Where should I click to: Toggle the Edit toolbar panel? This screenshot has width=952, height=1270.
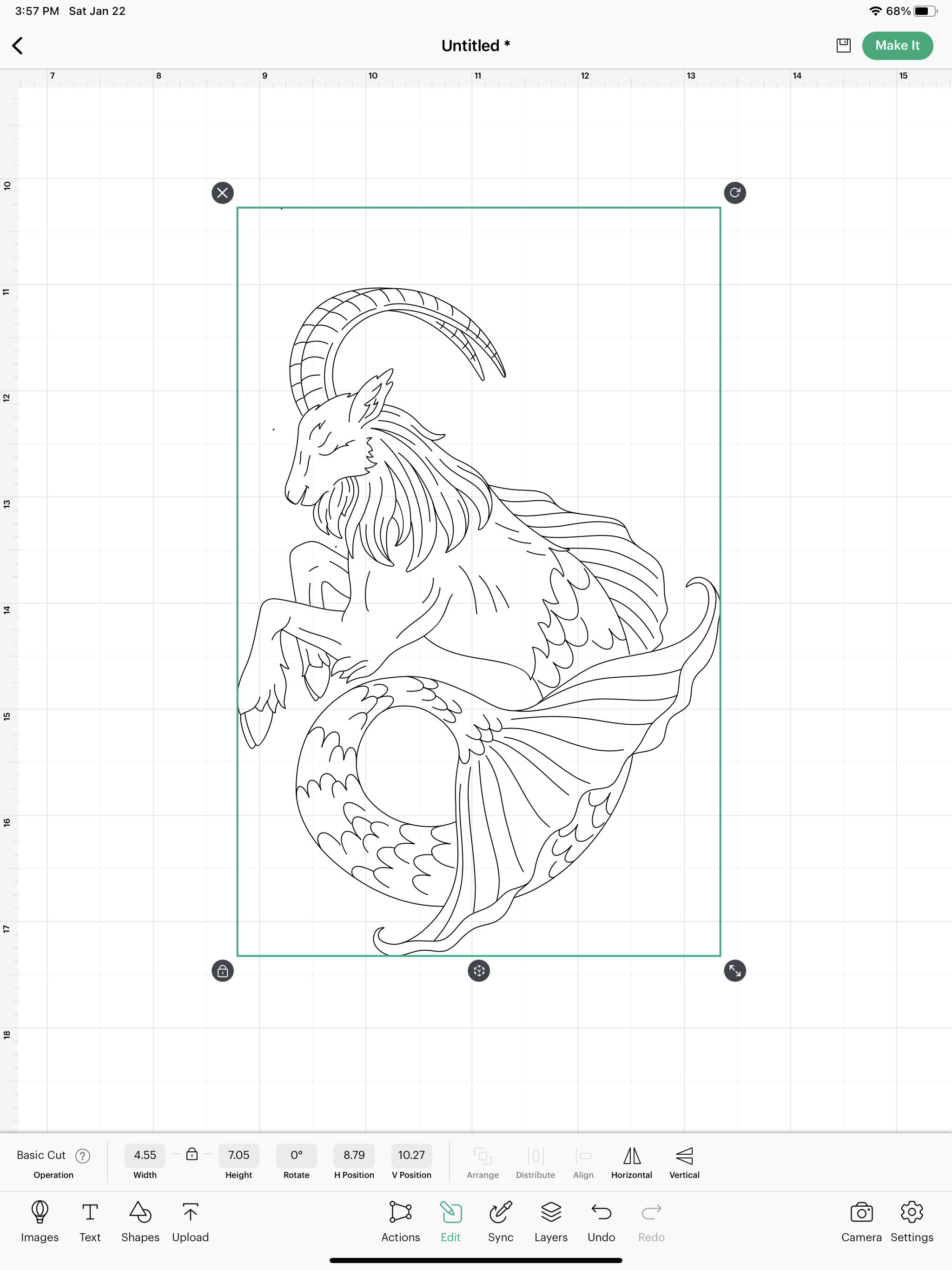pyautogui.click(x=451, y=1212)
